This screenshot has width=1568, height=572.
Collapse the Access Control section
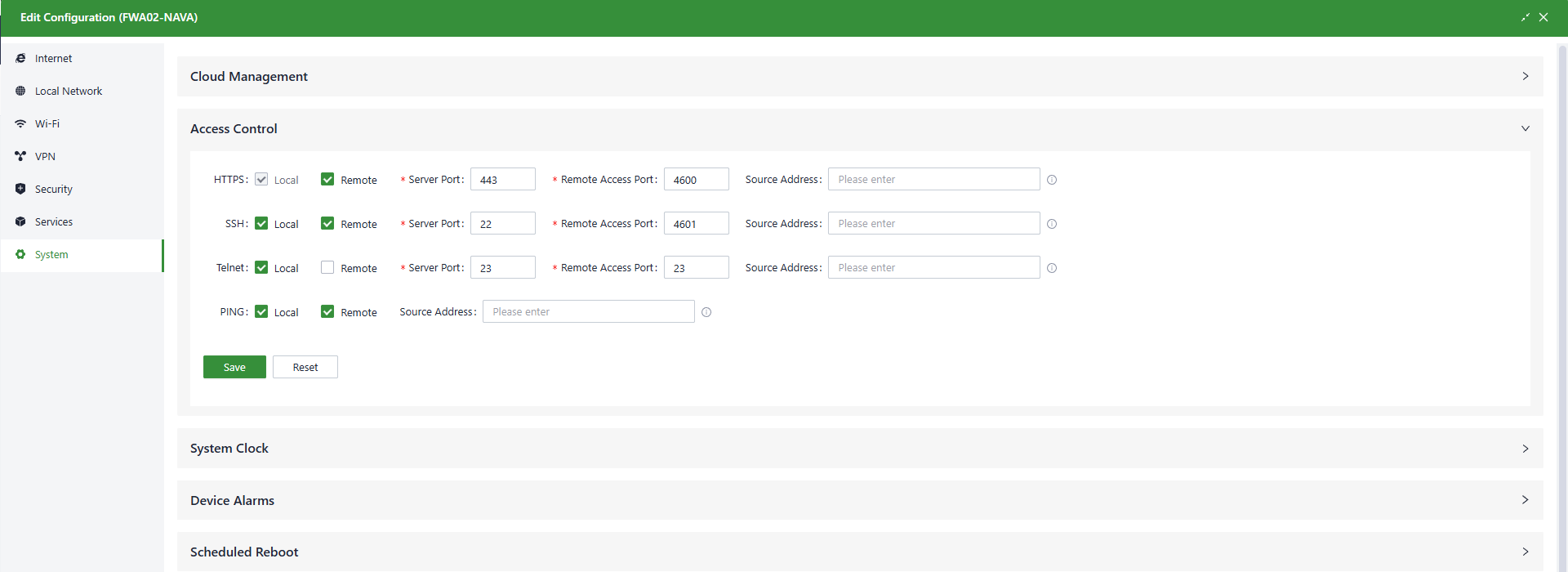(1525, 128)
